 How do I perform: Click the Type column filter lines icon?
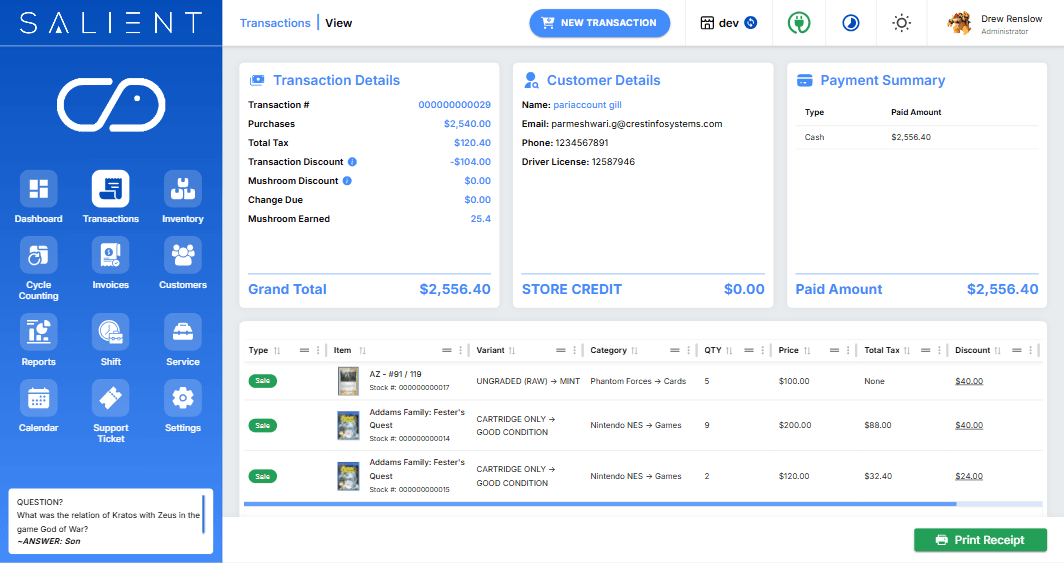click(304, 351)
